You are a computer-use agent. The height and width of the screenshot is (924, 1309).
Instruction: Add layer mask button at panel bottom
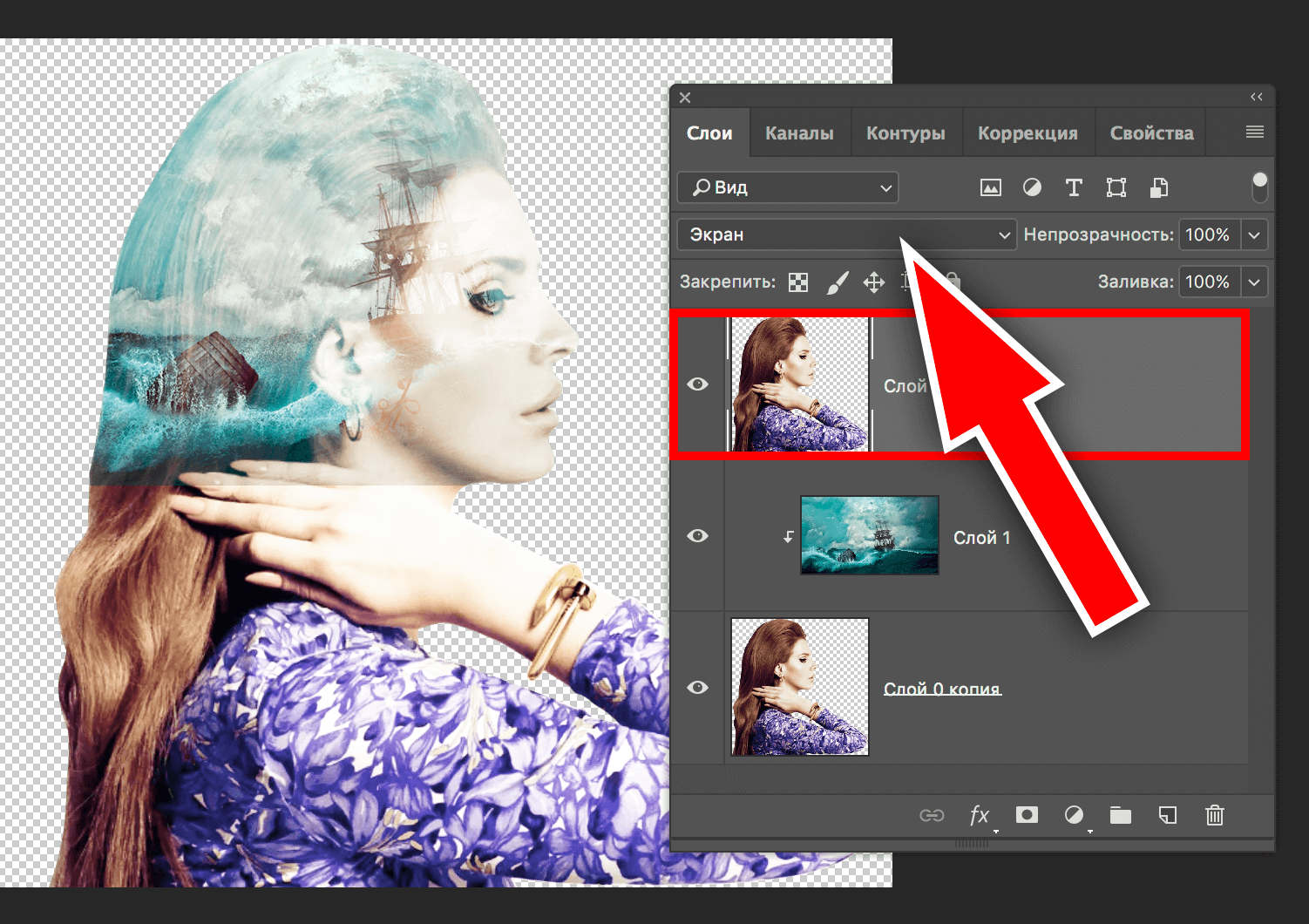1027,815
